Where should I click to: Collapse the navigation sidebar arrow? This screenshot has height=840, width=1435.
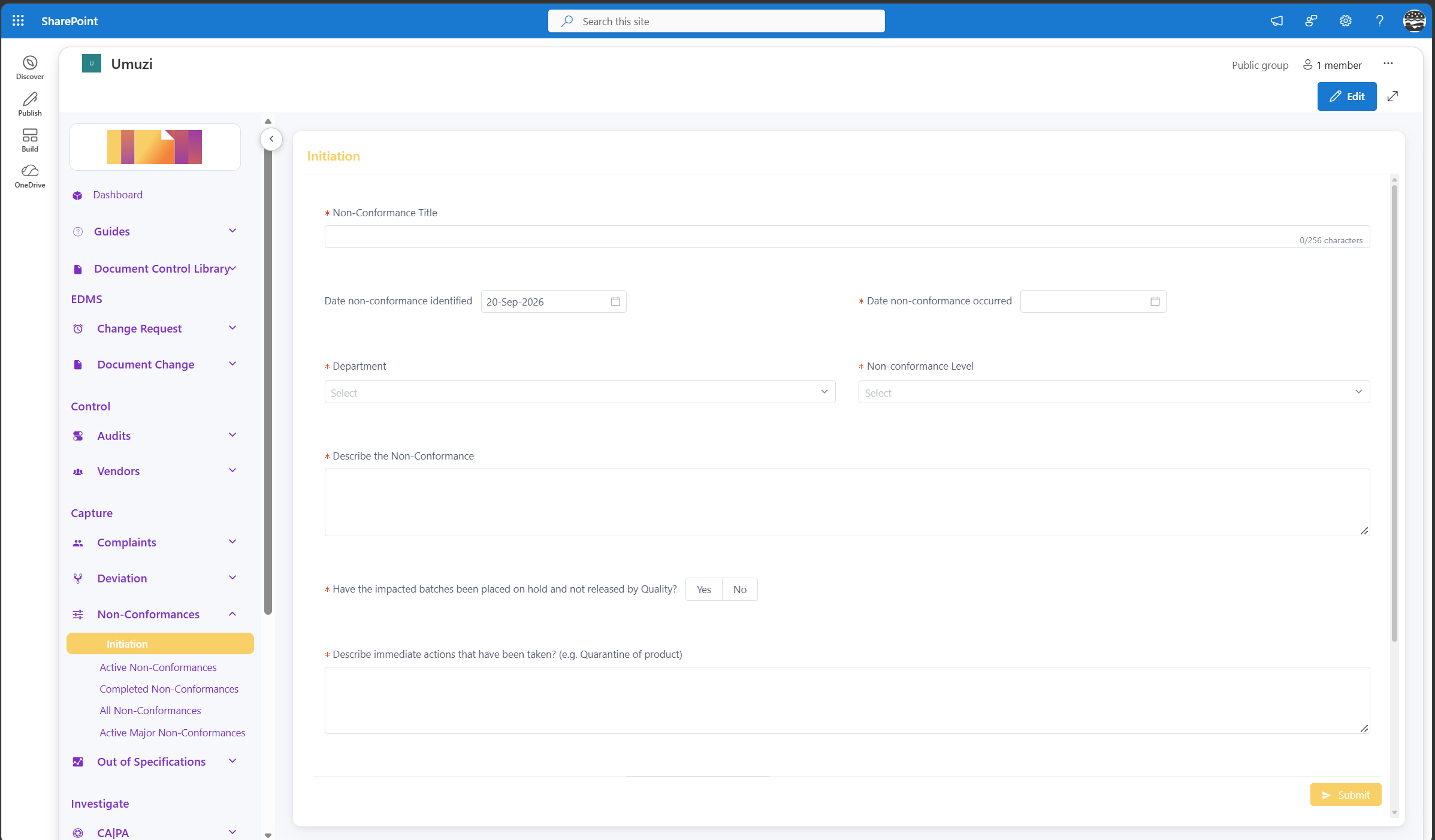[x=271, y=139]
